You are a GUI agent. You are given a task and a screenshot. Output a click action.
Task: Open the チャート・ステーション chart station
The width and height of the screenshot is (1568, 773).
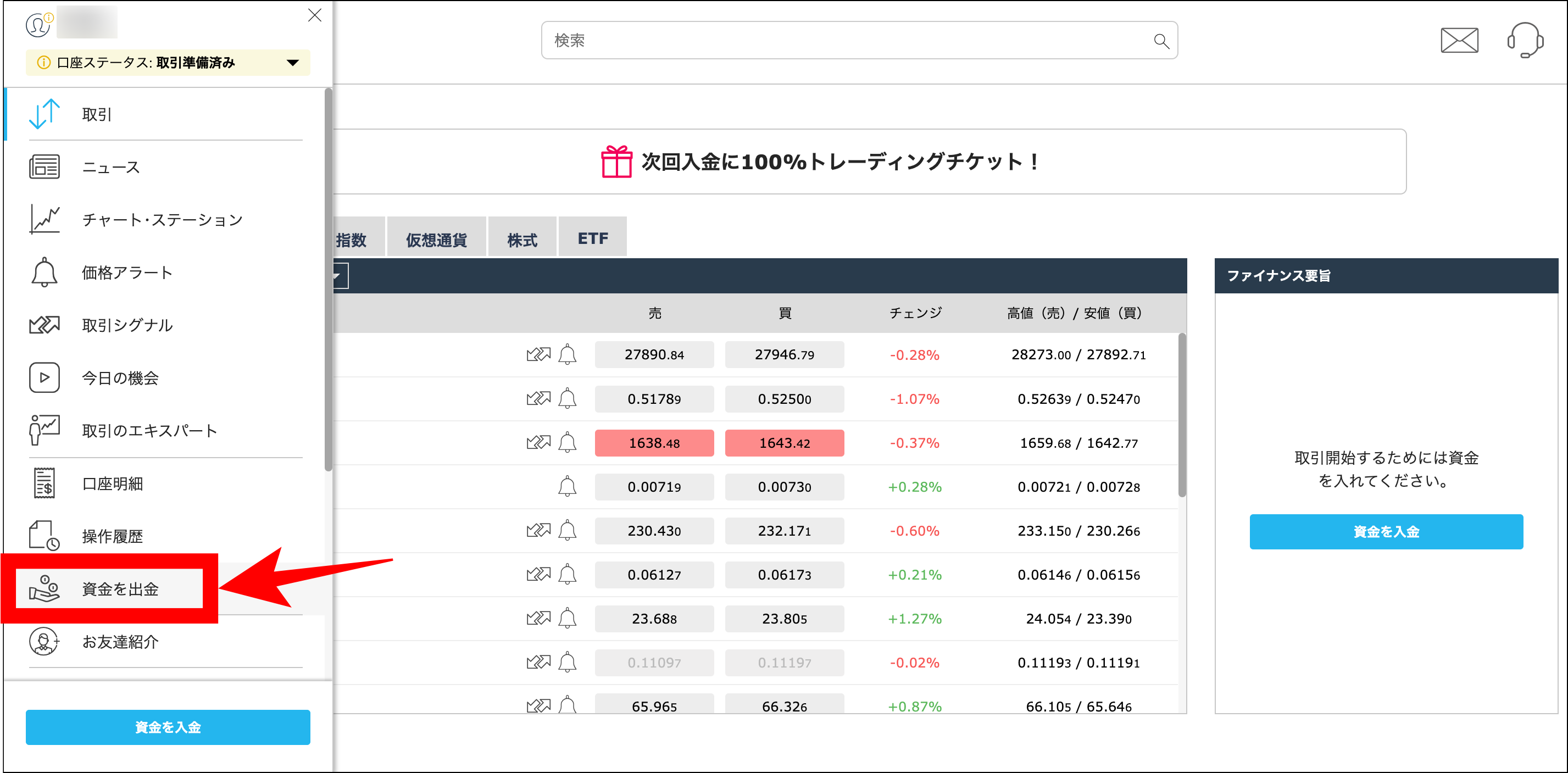point(163,220)
